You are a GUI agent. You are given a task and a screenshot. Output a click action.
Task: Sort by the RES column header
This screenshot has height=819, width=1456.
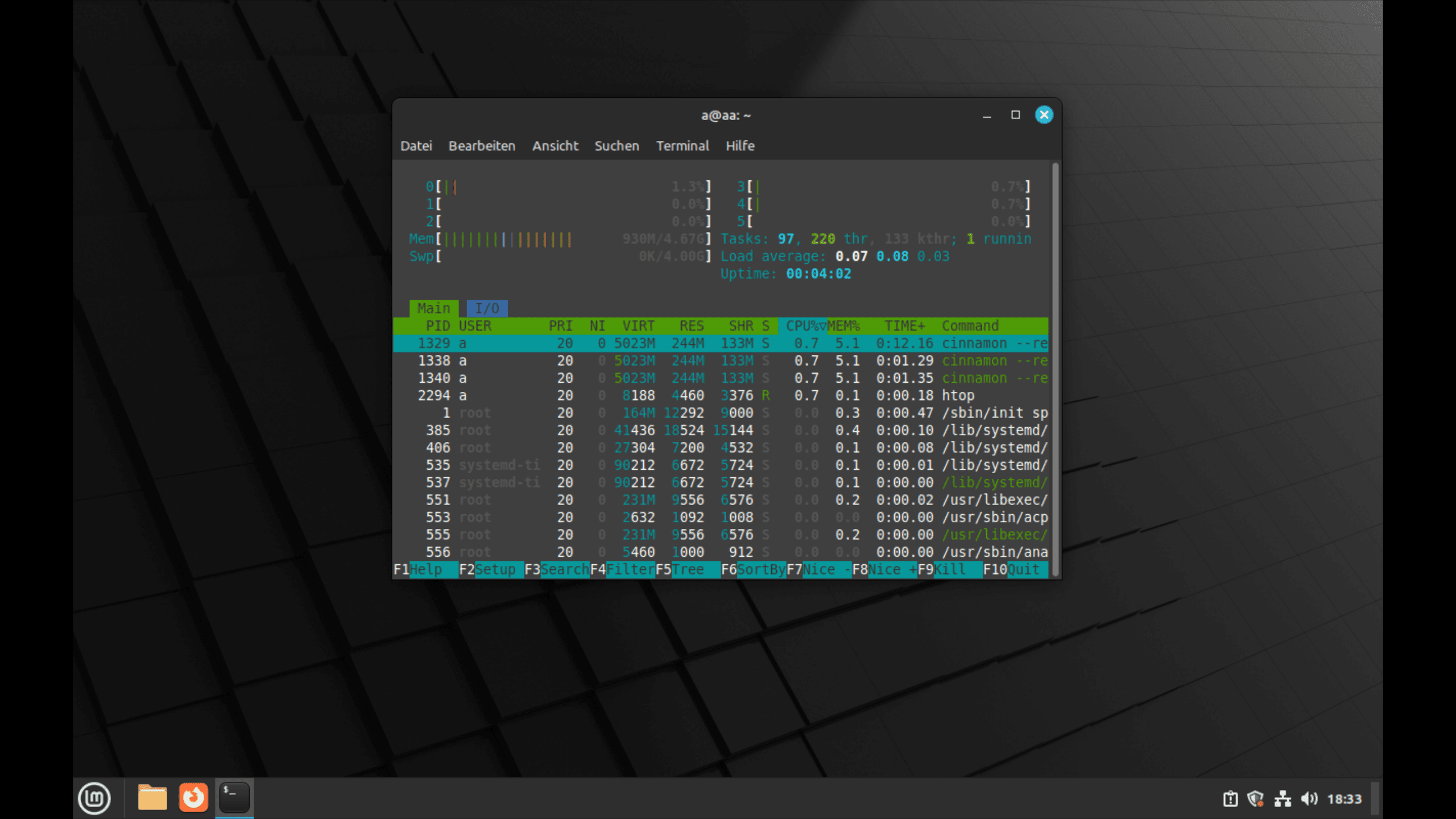[692, 326]
